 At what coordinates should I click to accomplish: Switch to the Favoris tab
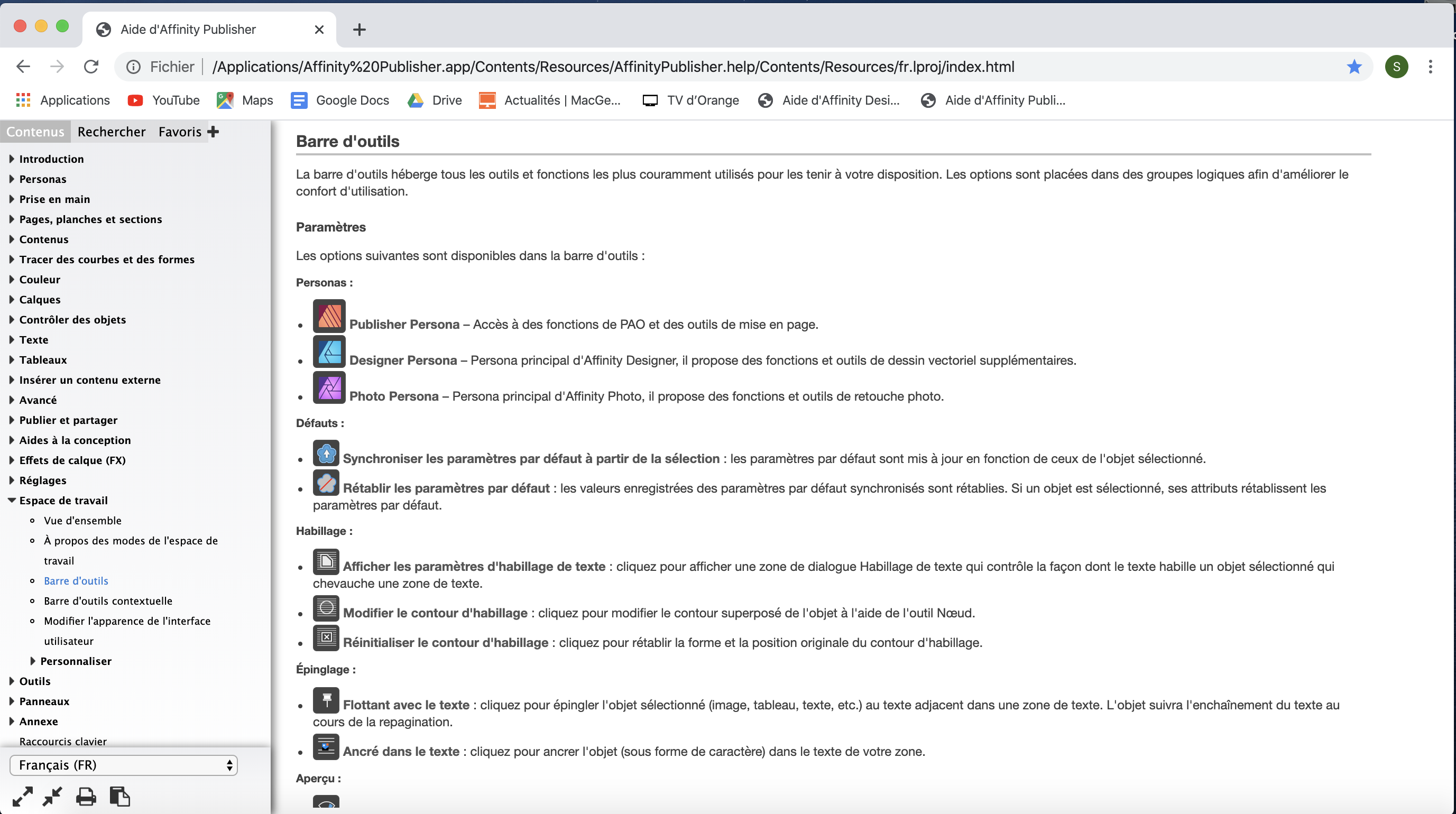point(180,132)
